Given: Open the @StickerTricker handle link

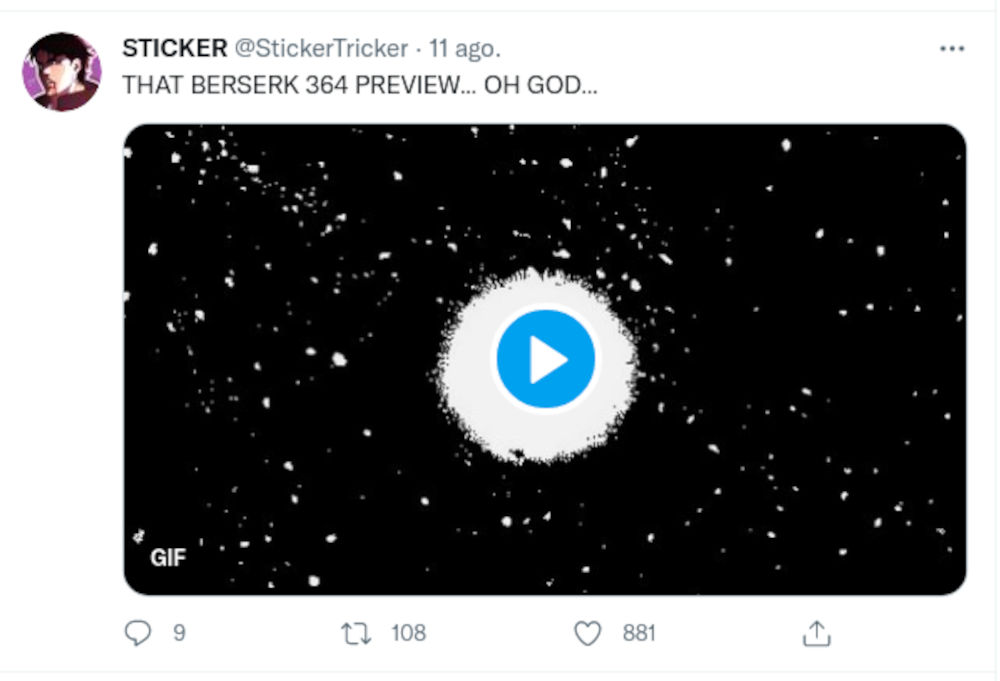Looking at the screenshot, I should [321, 48].
